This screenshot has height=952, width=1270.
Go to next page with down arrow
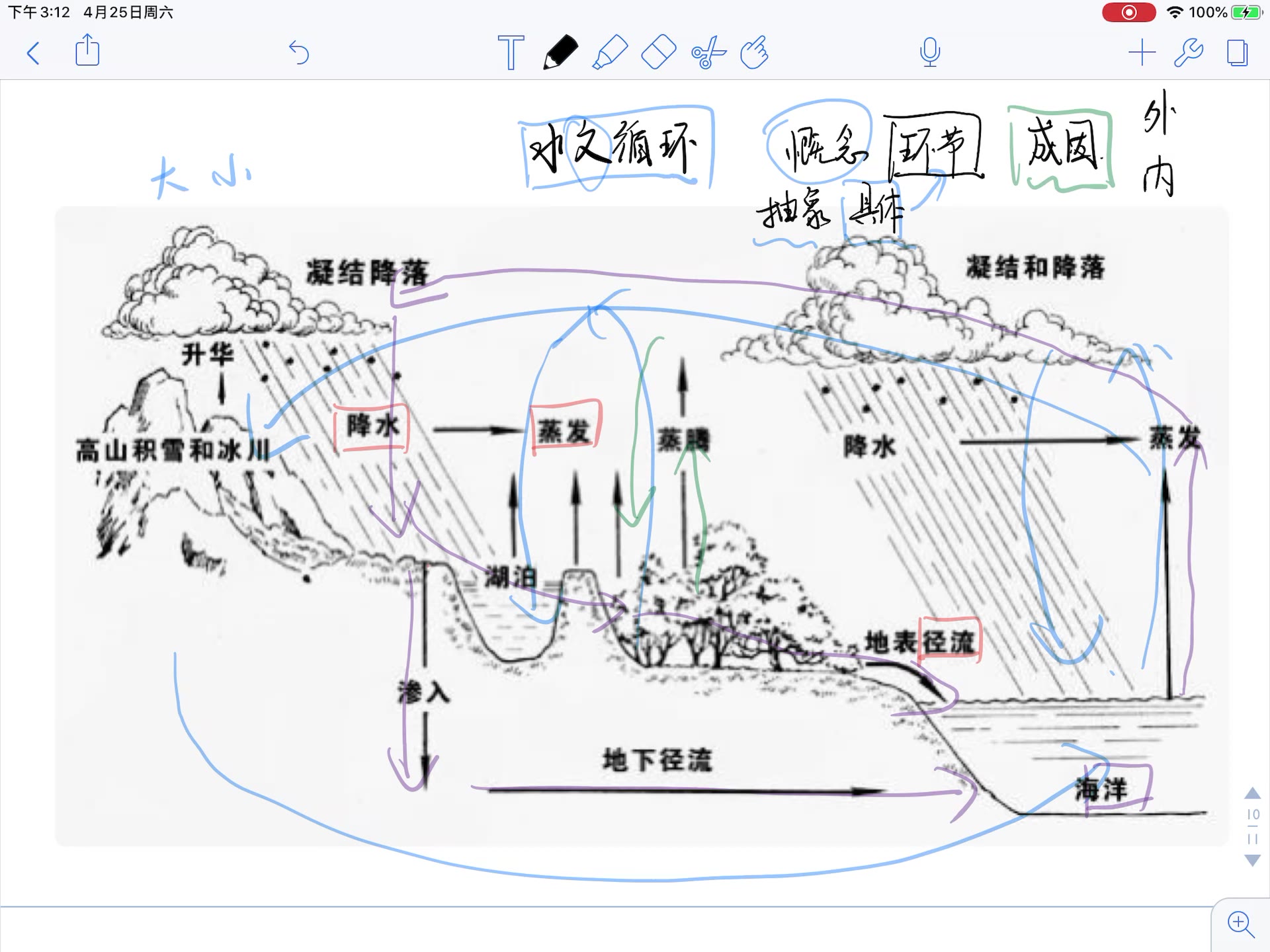(x=1252, y=860)
